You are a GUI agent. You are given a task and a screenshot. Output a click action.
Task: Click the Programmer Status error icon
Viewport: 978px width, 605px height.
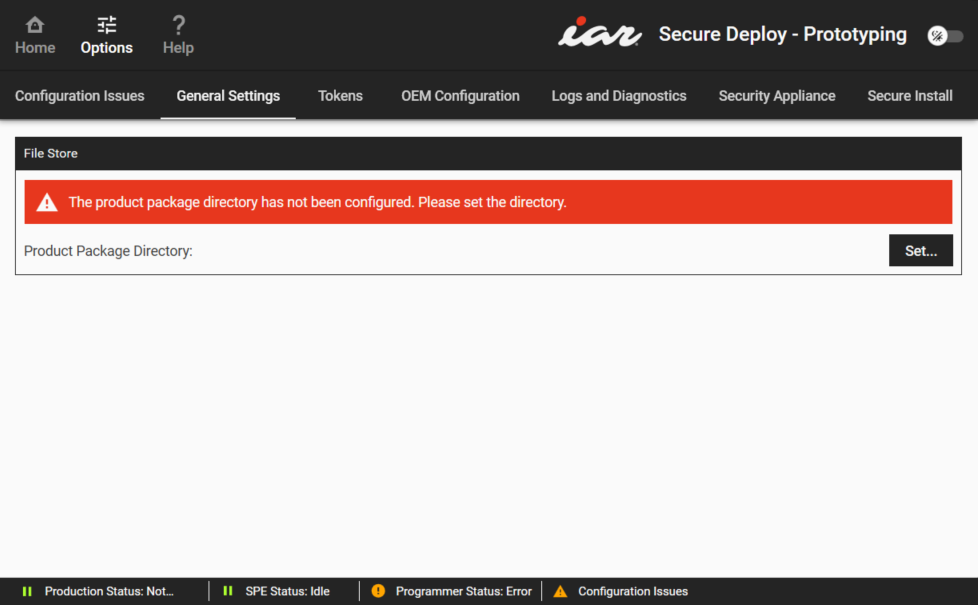click(378, 590)
